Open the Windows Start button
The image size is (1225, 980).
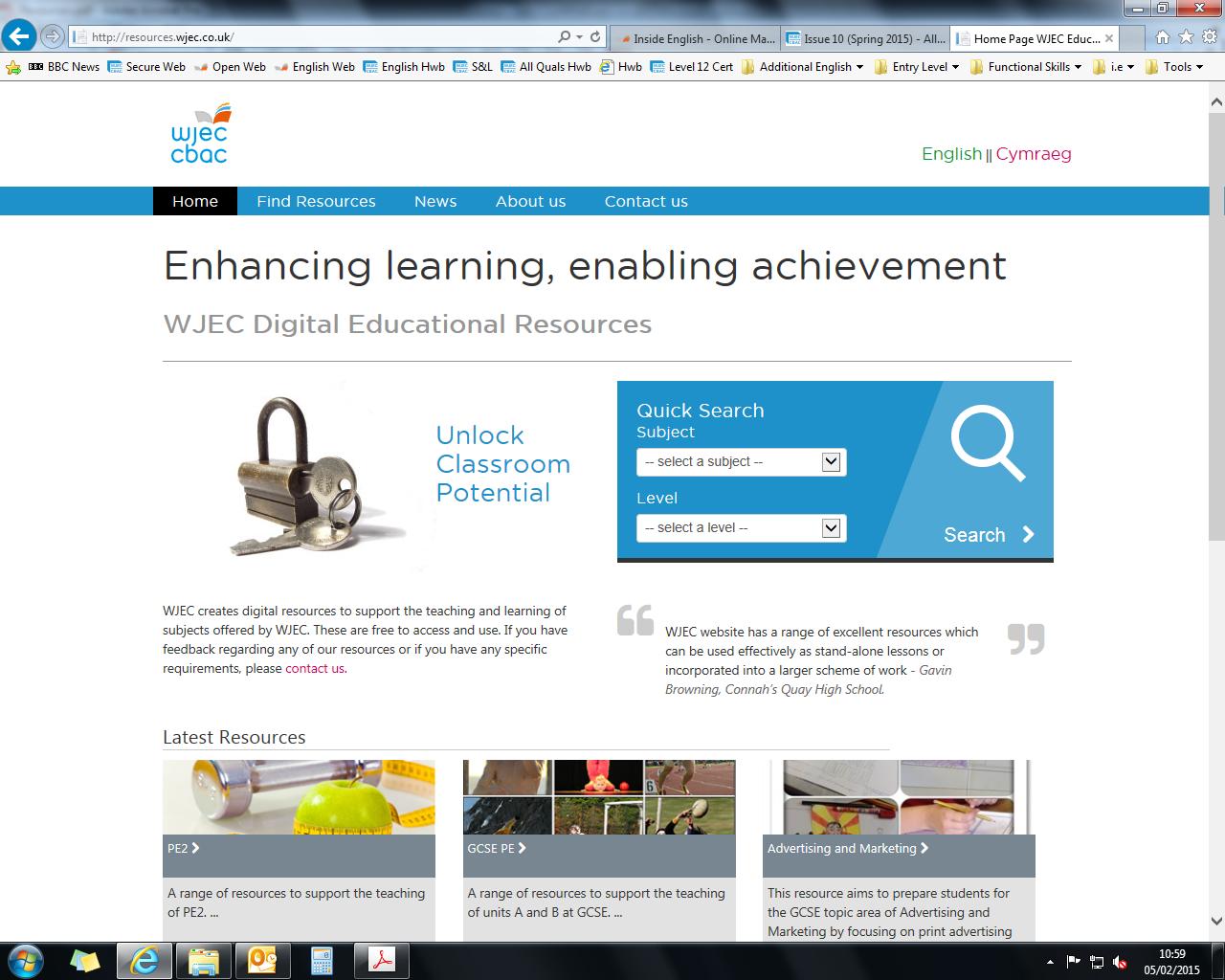click(x=26, y=960)
